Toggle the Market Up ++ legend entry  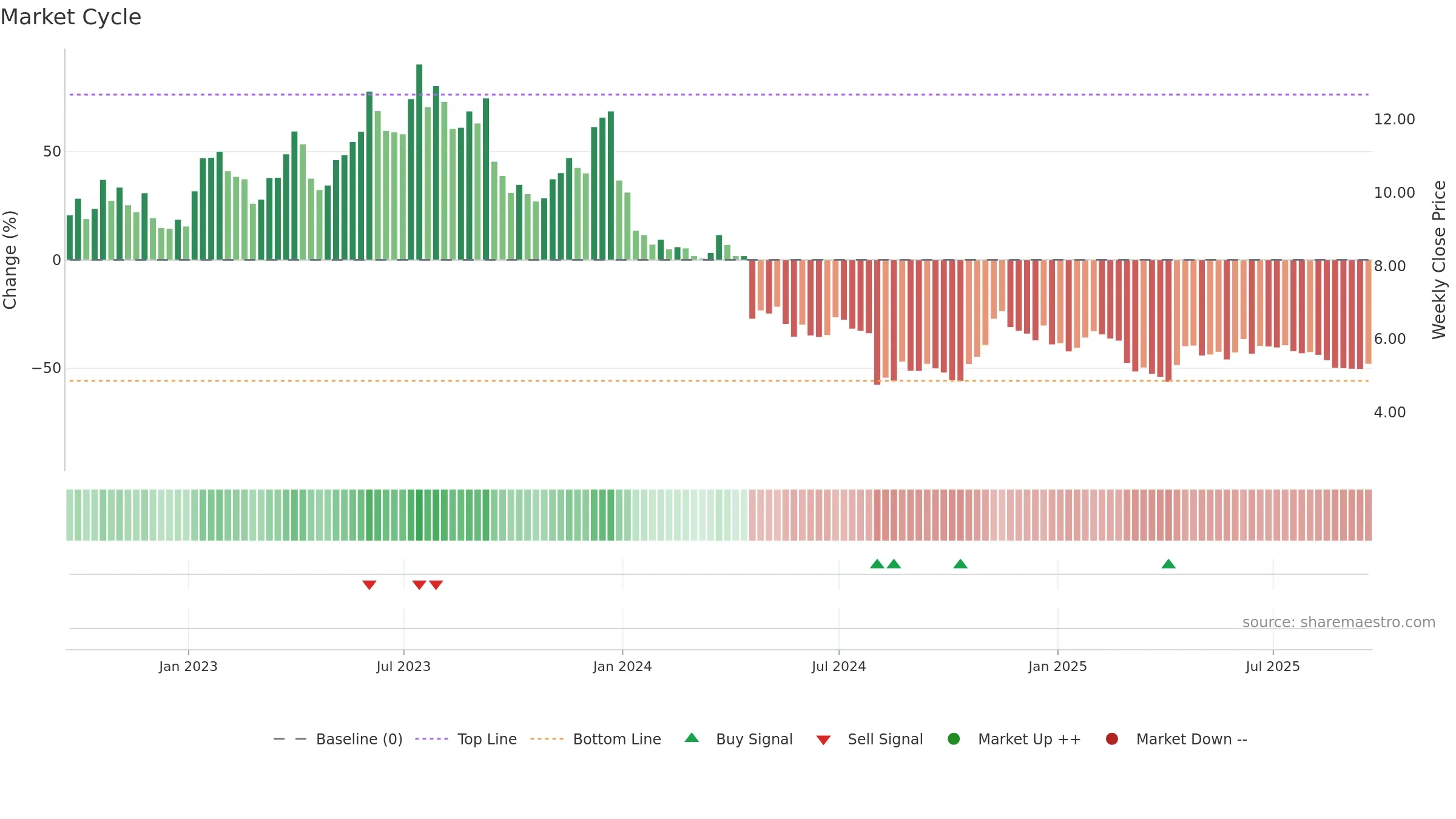1014,739
